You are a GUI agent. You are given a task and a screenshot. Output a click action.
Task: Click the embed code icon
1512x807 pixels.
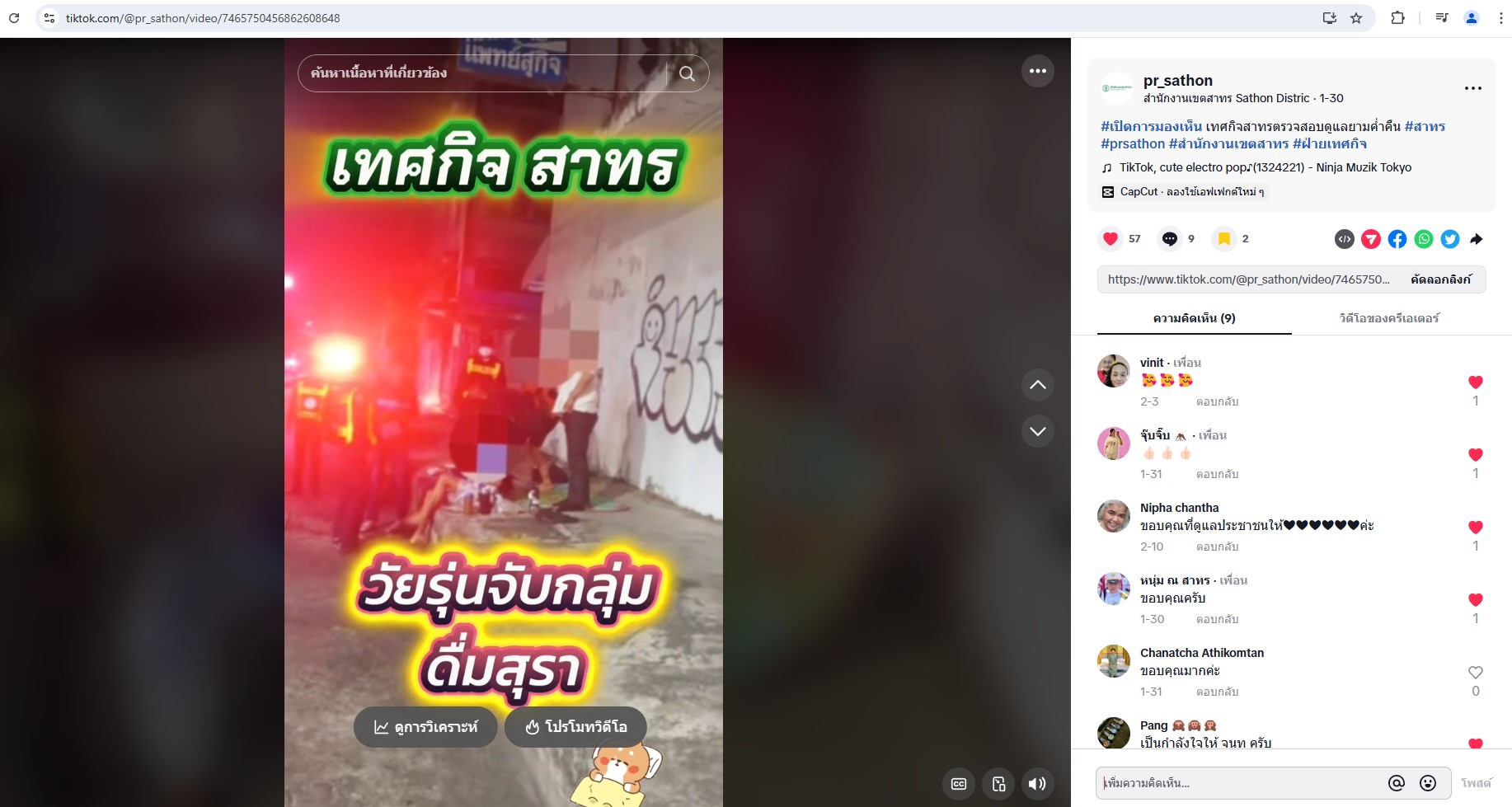1345,239
